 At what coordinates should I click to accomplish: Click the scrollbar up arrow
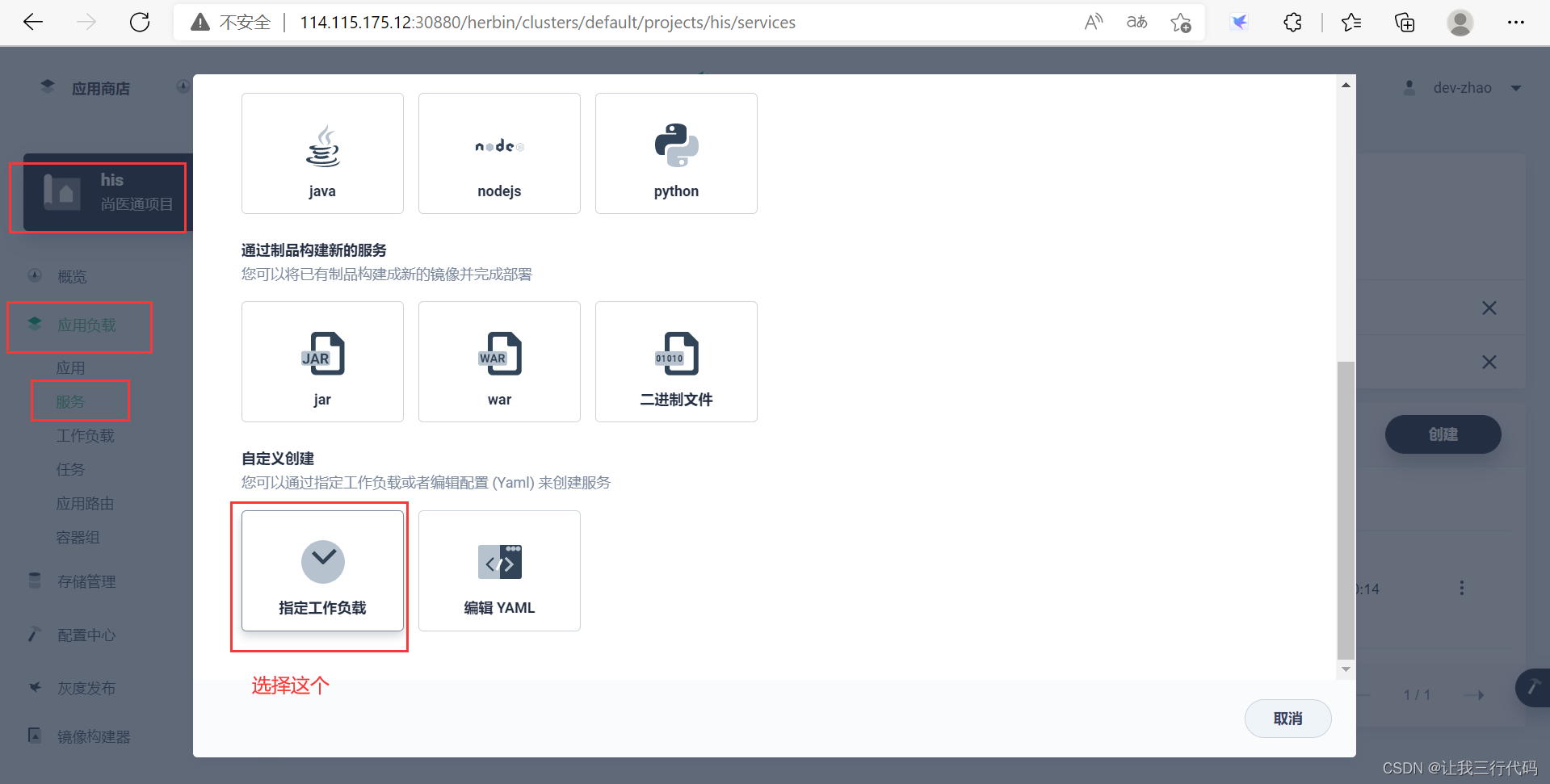(x=1346, y=85)
